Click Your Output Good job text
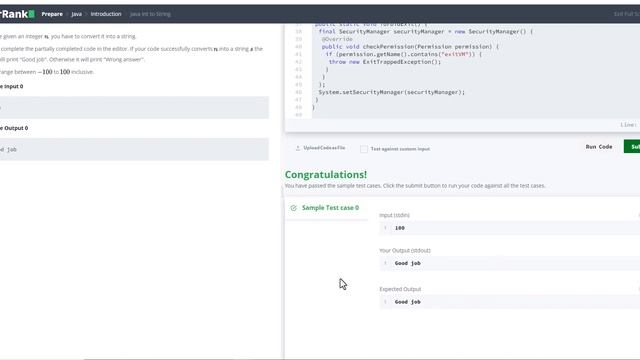640x360 pixels. coord(407,263)
